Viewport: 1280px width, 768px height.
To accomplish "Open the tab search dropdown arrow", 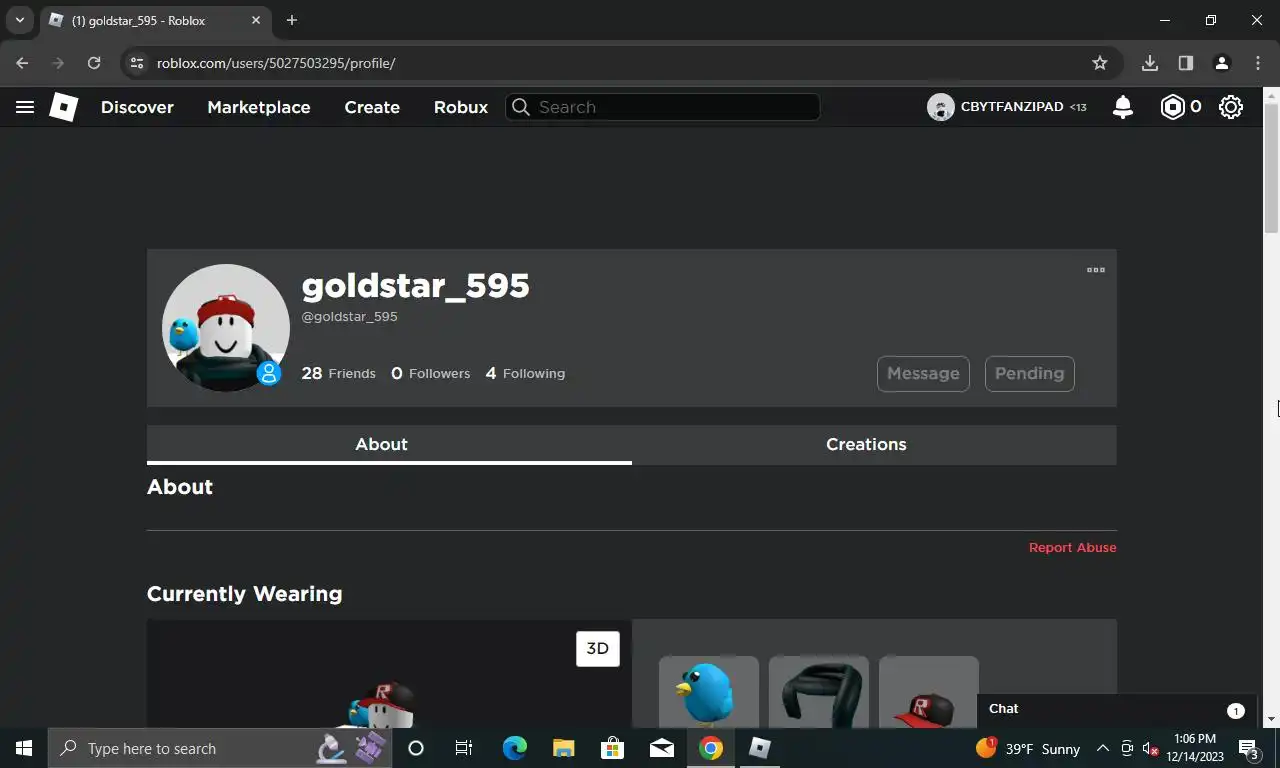I will [x=19, y=20].
